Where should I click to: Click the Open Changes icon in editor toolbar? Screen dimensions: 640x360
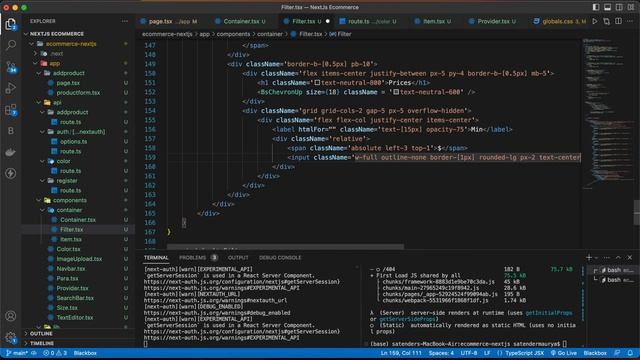(607, 21)
